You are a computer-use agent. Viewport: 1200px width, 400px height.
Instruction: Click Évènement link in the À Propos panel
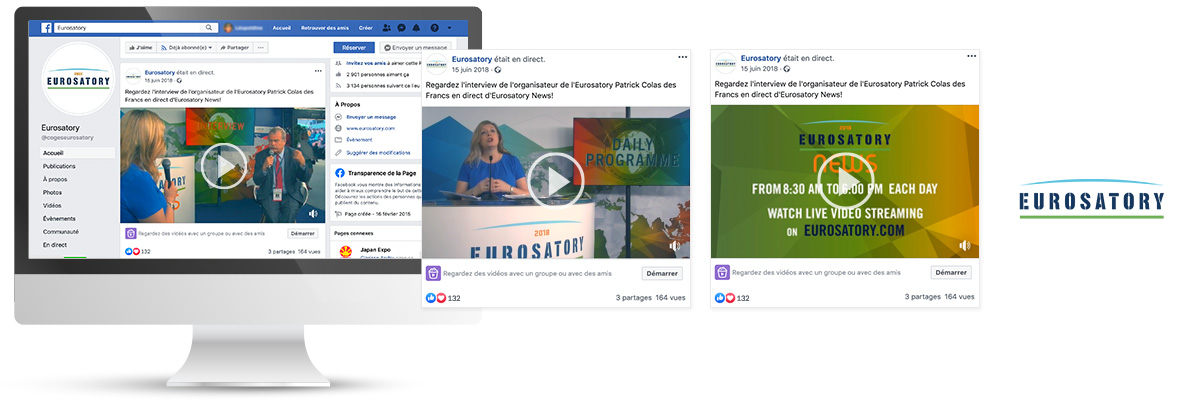click(x=359, y=141)
